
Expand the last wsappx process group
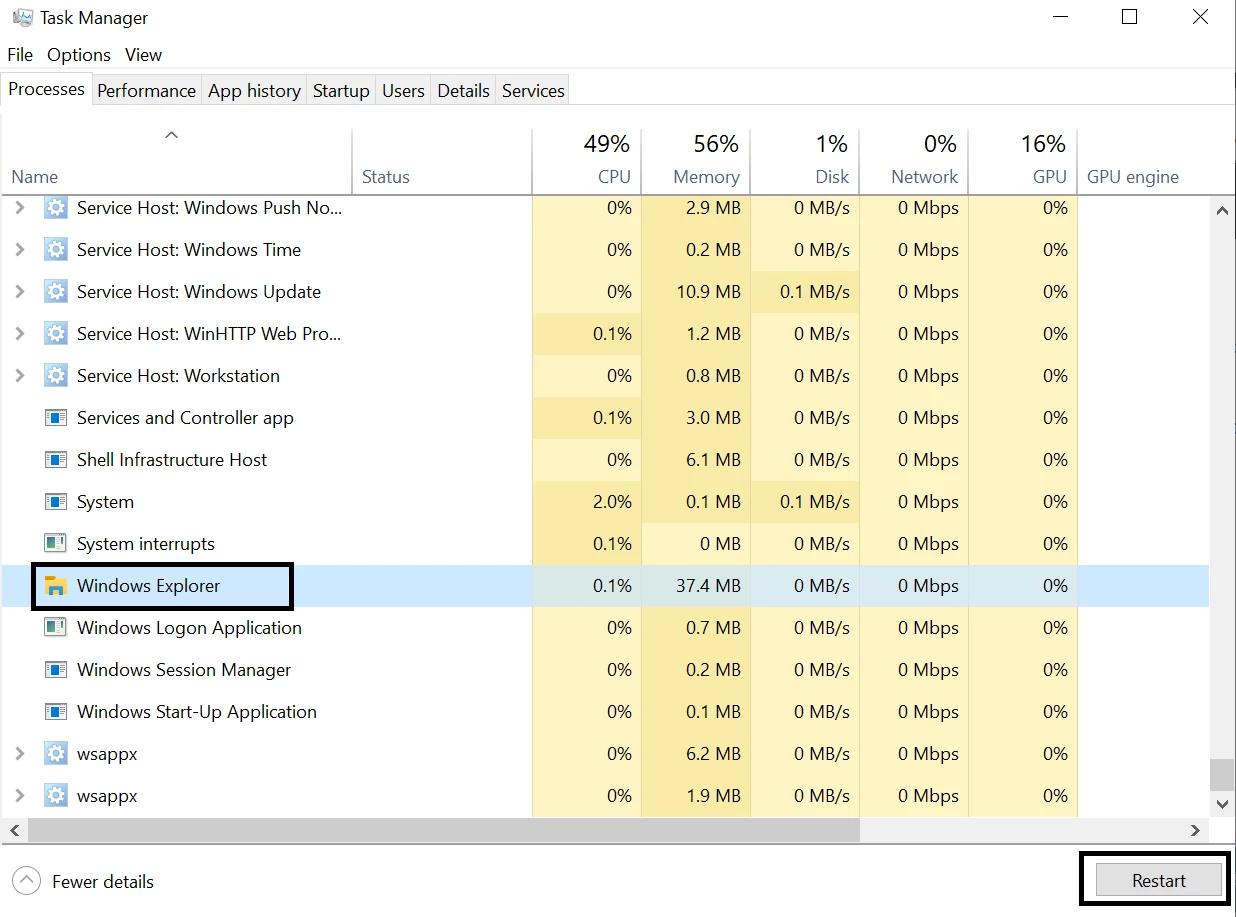[x=19, y=796]
